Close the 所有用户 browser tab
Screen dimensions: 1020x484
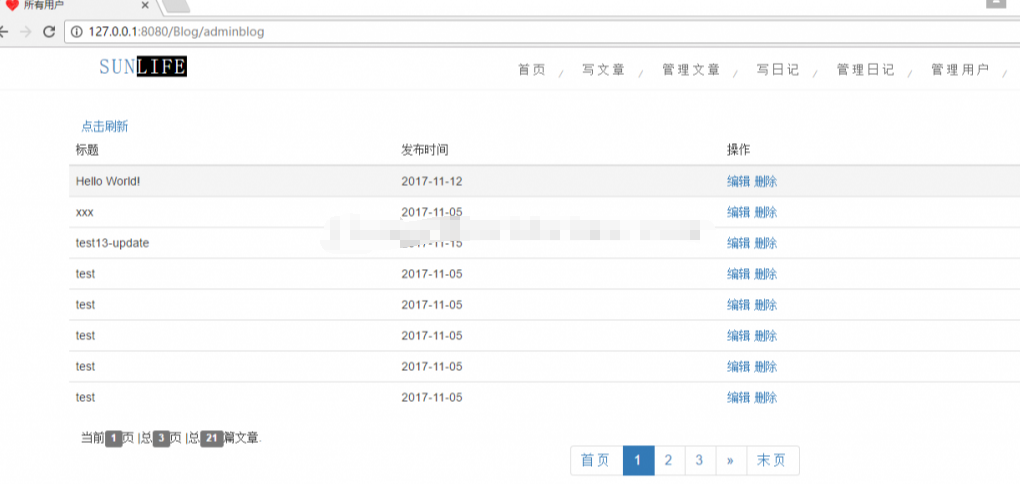point(144,5)
